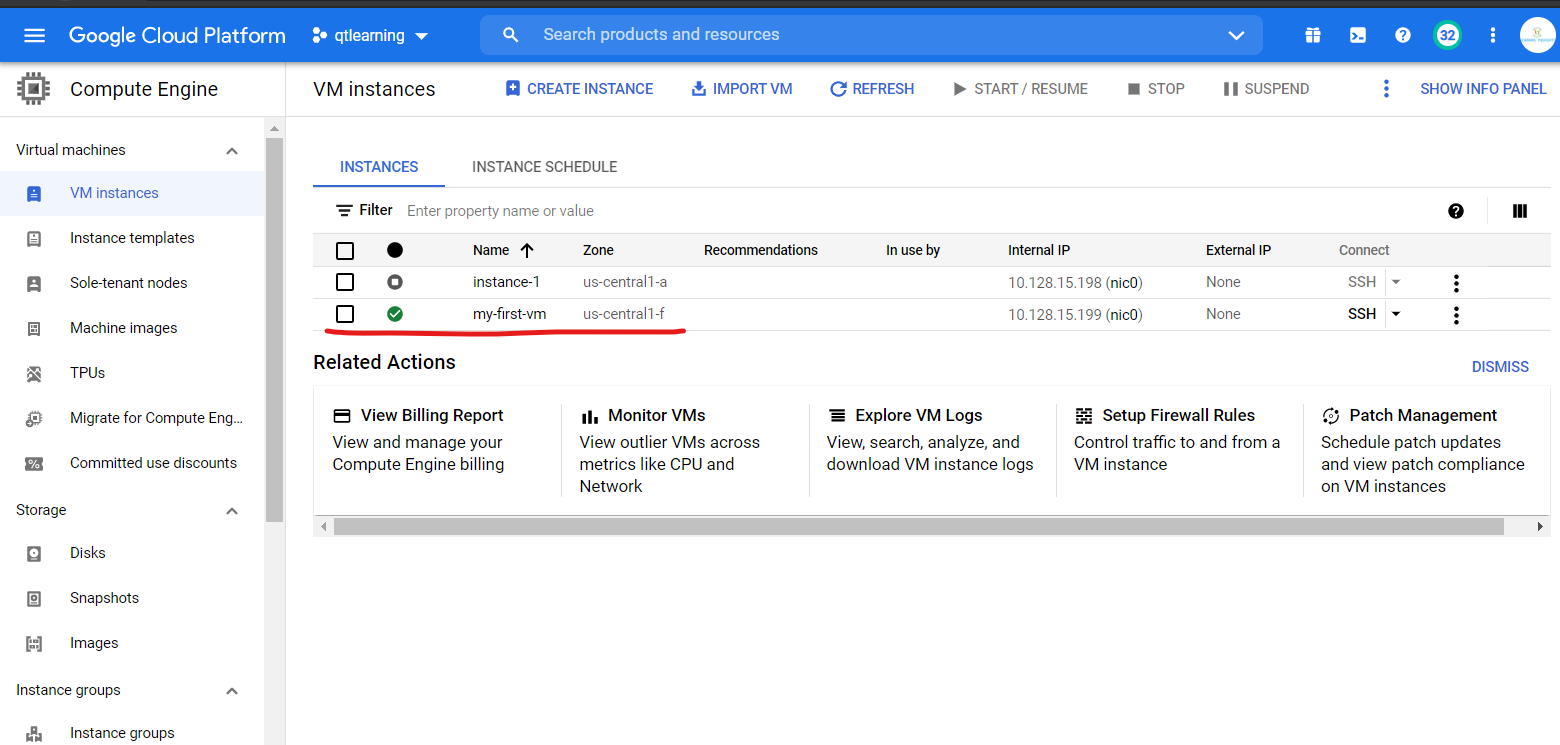
Task: Click the search products and resources field
Action: point(870,35)
